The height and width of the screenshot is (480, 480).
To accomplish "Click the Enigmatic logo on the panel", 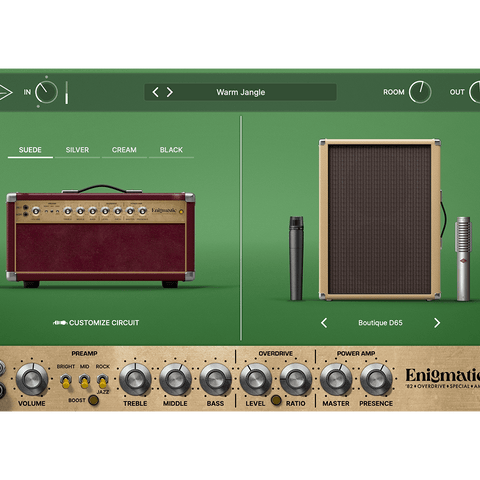I will tap(443, 378).
